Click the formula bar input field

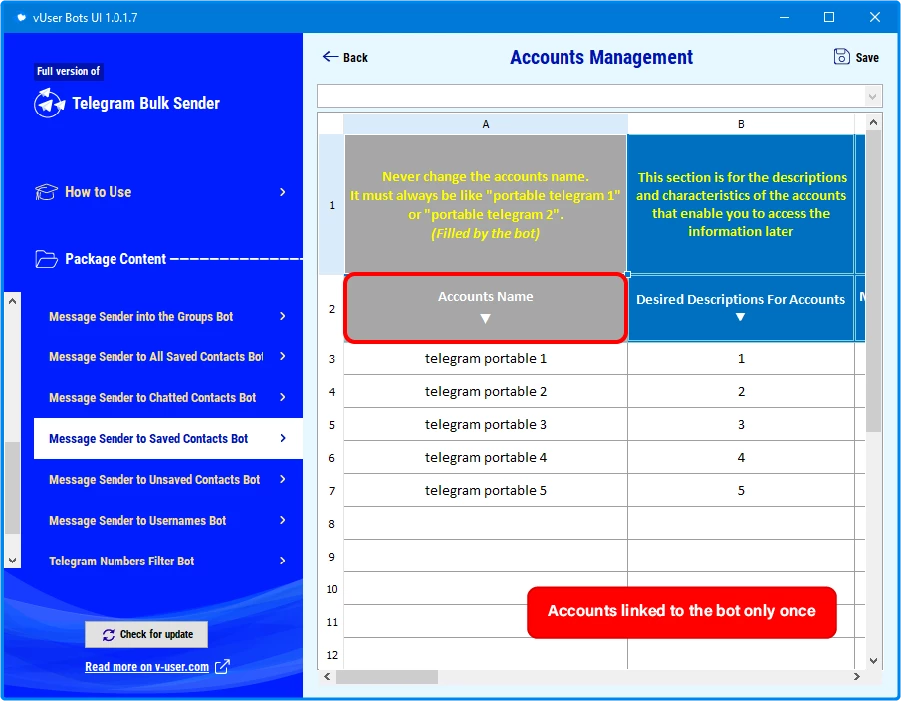(591, 97)
